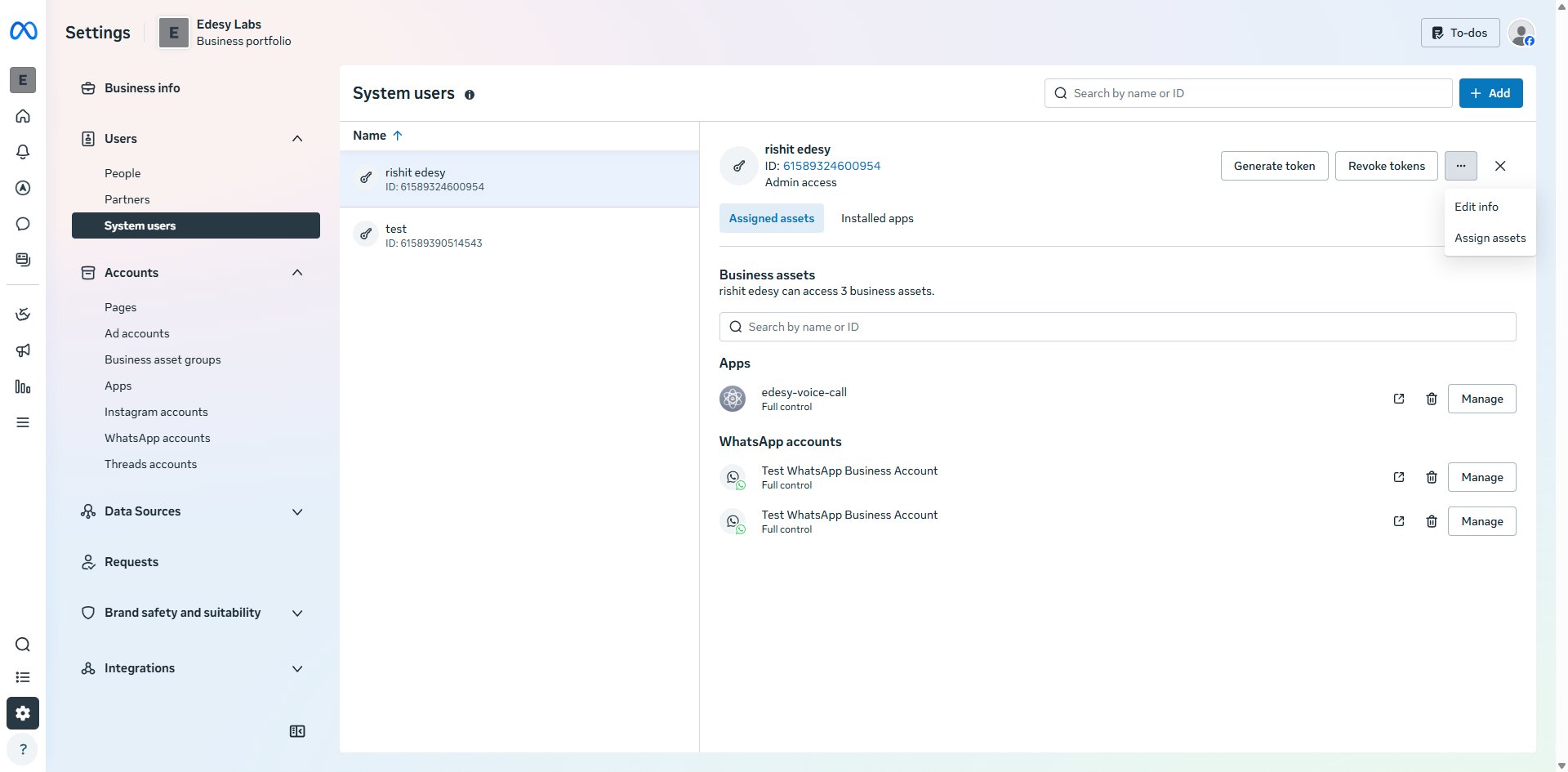Open the hamburger all tools menu icon
1568x772 pixels.
23,422
